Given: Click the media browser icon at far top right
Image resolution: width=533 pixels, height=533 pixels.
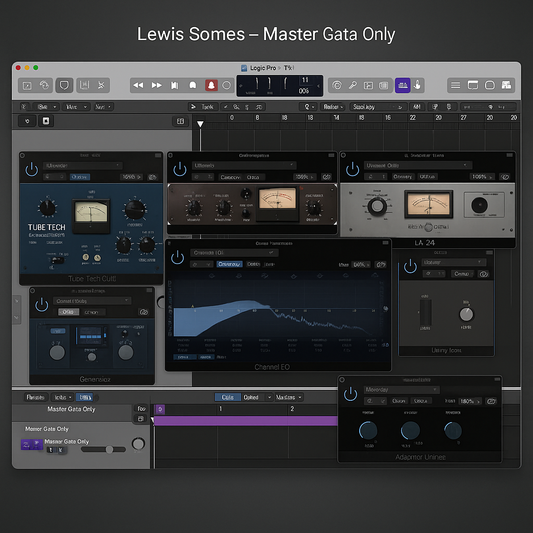Looking at the screenshot, I should 506,85.
